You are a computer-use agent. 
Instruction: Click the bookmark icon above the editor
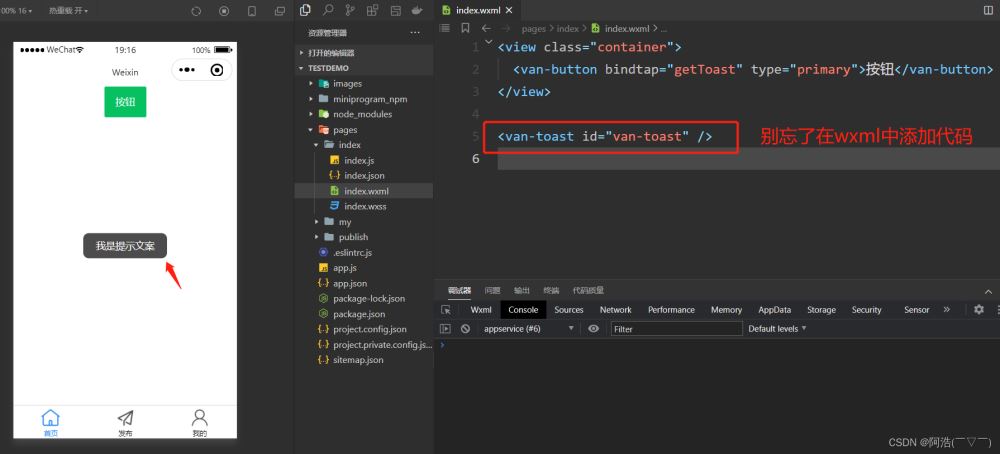pyautogui.click(x=465, y=29)
